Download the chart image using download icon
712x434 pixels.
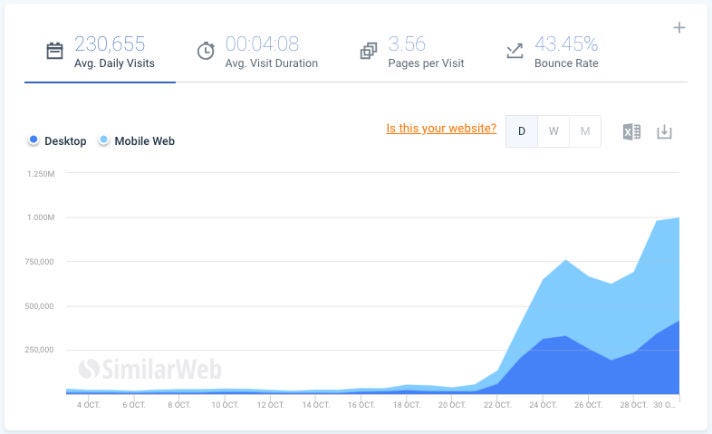pos(664,131)
